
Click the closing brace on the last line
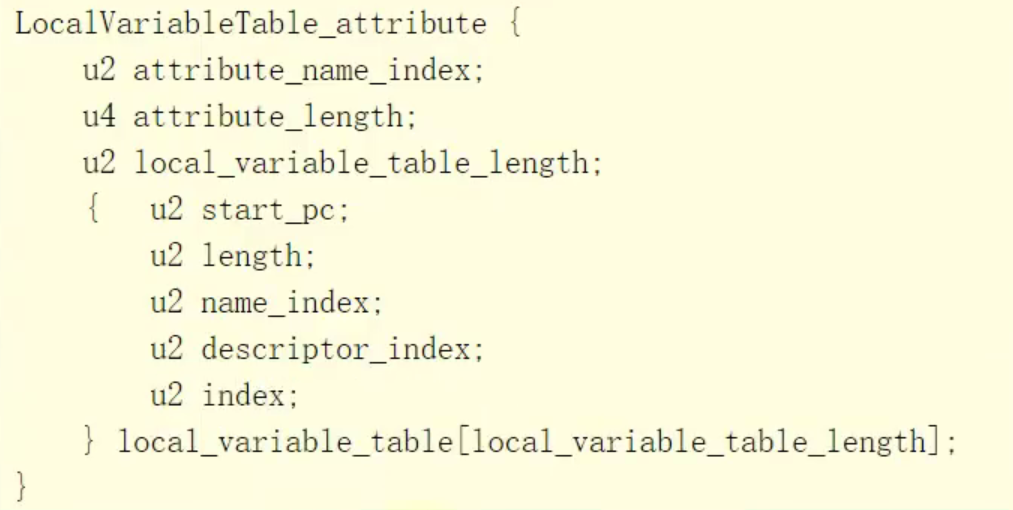pos(22,487)
